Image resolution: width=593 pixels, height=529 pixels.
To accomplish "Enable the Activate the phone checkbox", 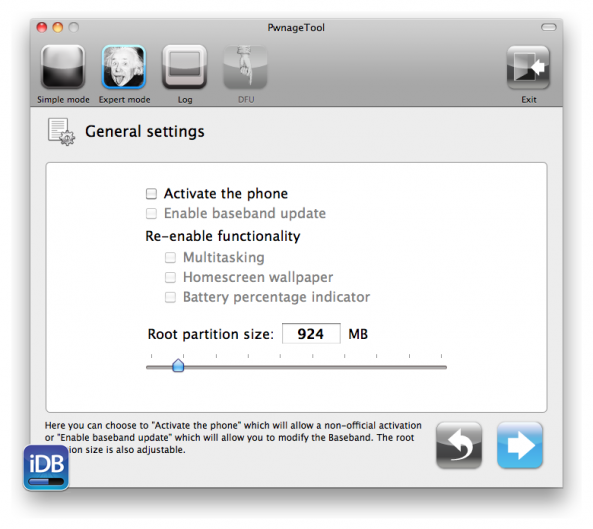I will (151, 194).
